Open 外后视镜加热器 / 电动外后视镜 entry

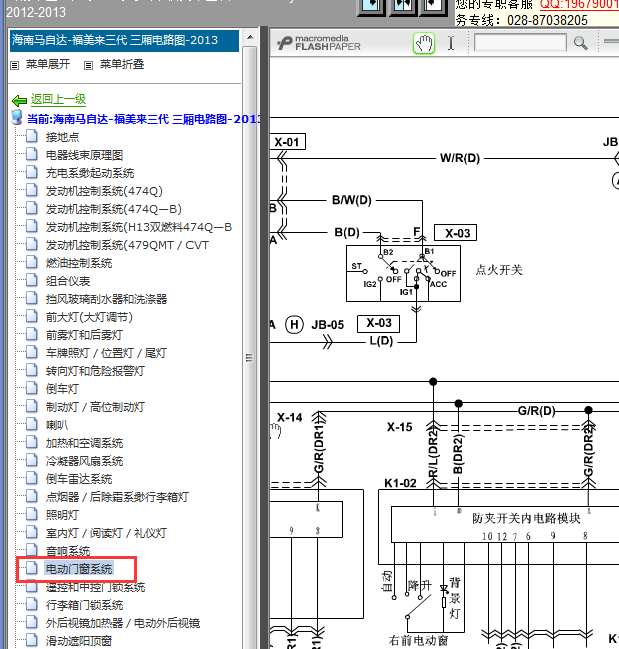(x=123, y=623)
